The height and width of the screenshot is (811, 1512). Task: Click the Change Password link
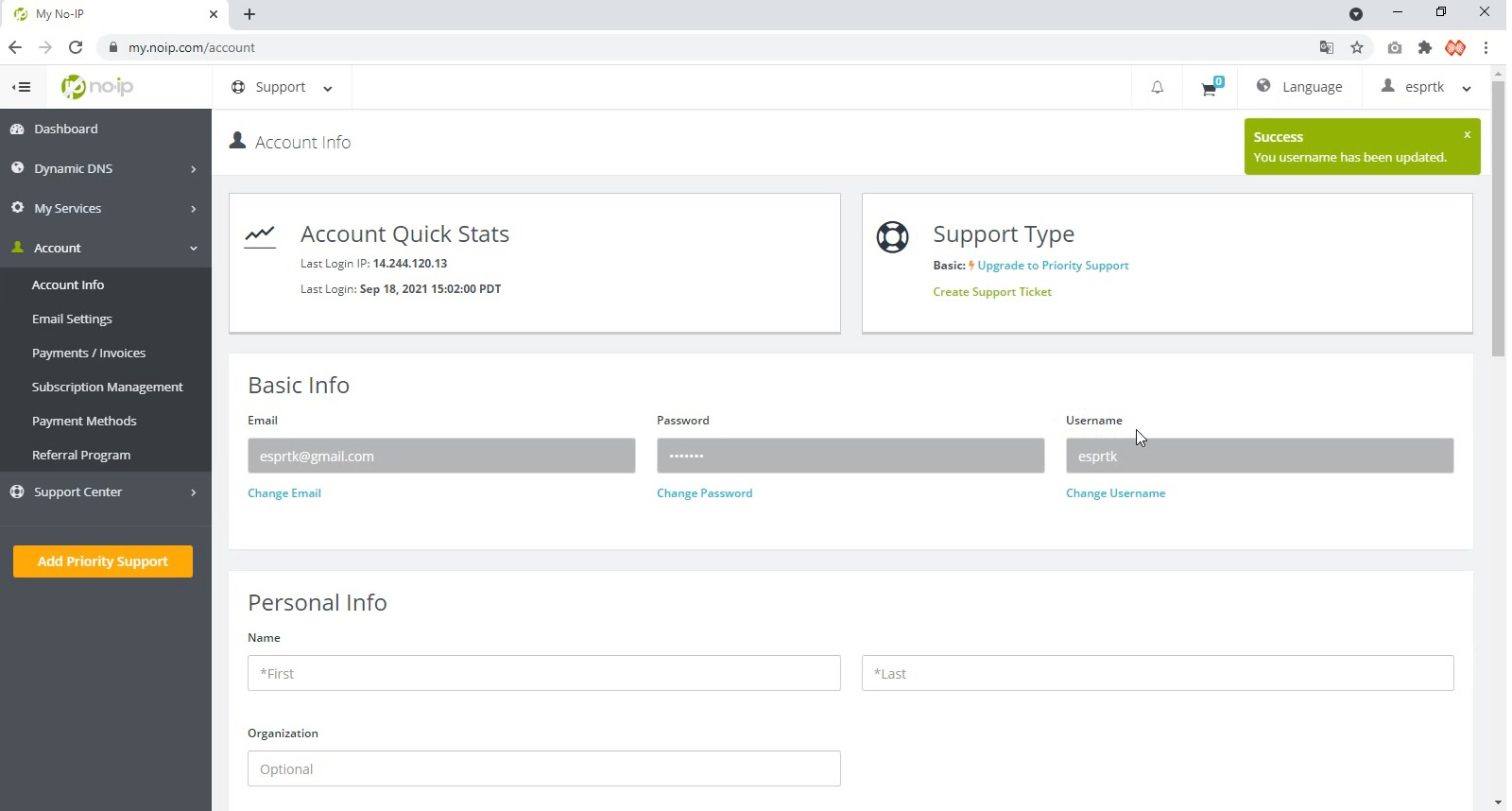point(704,493)
